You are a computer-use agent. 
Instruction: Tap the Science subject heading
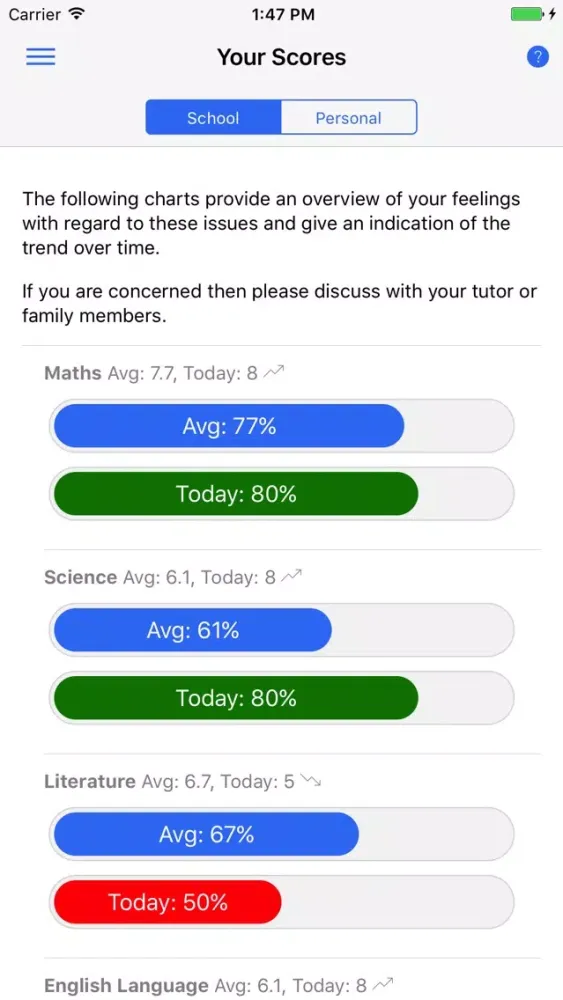(80, 577)
